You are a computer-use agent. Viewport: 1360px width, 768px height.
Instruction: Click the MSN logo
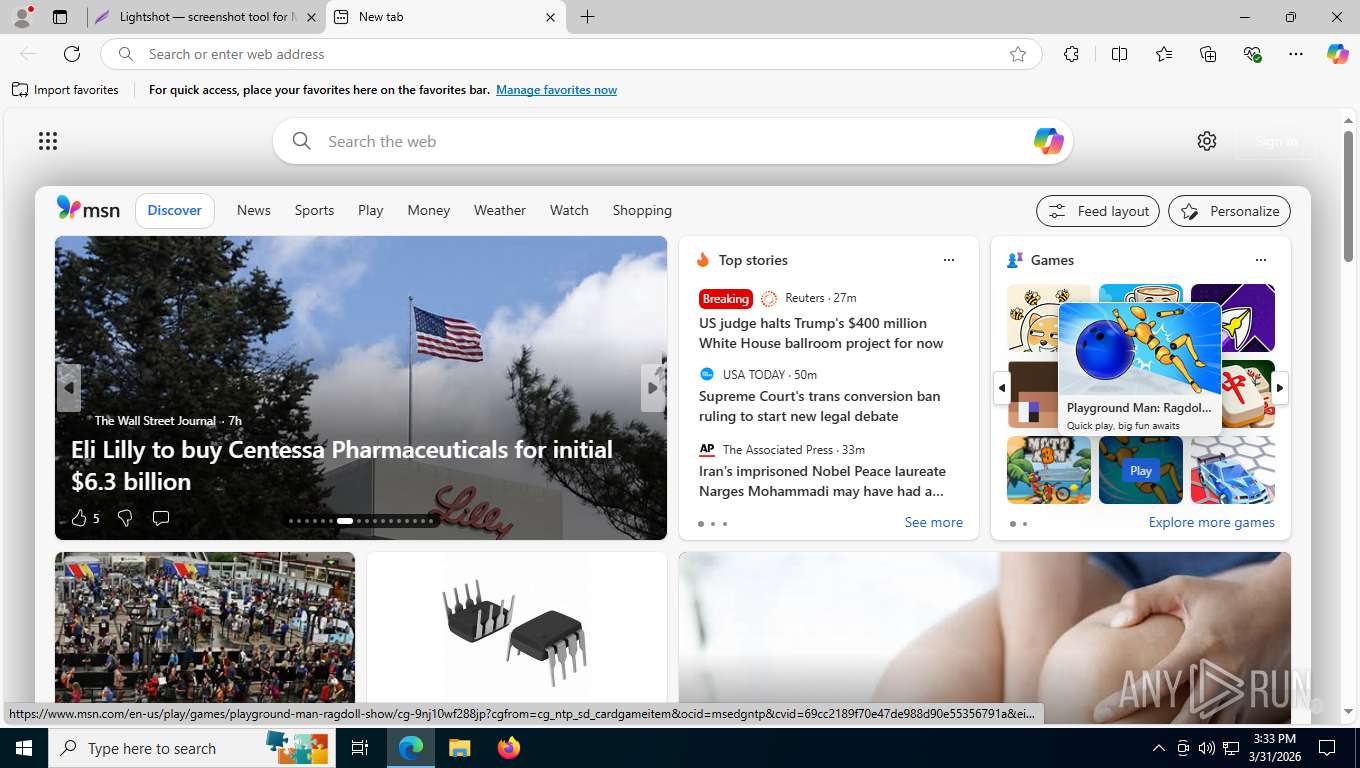point(88,209)
